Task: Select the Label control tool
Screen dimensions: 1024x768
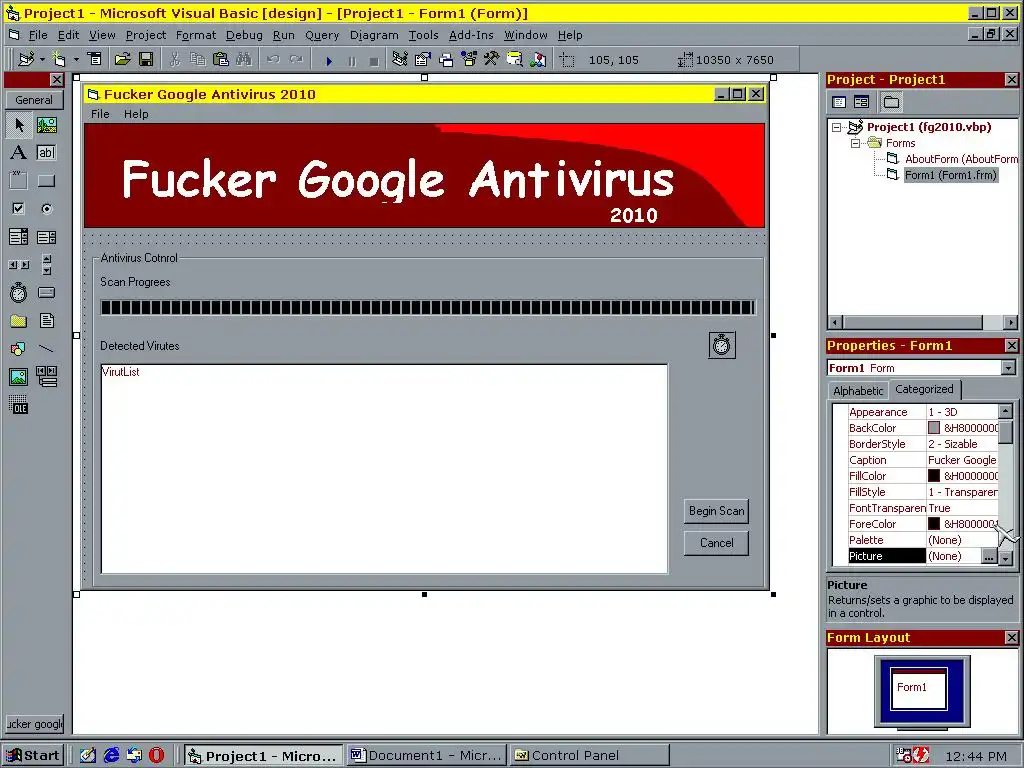Action: pos(19,153)
